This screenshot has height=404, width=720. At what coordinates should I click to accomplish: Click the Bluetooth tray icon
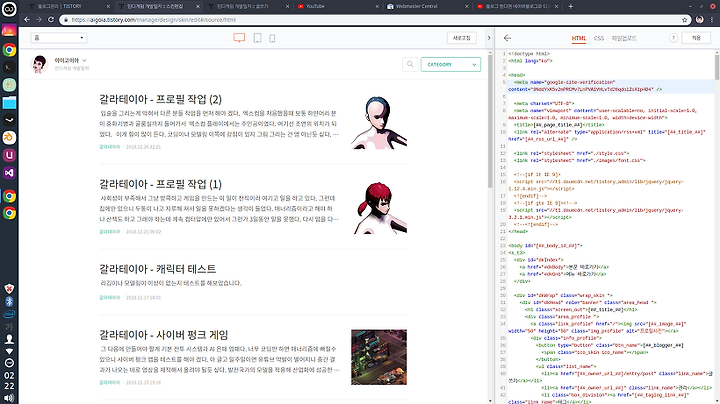point(9,302)
